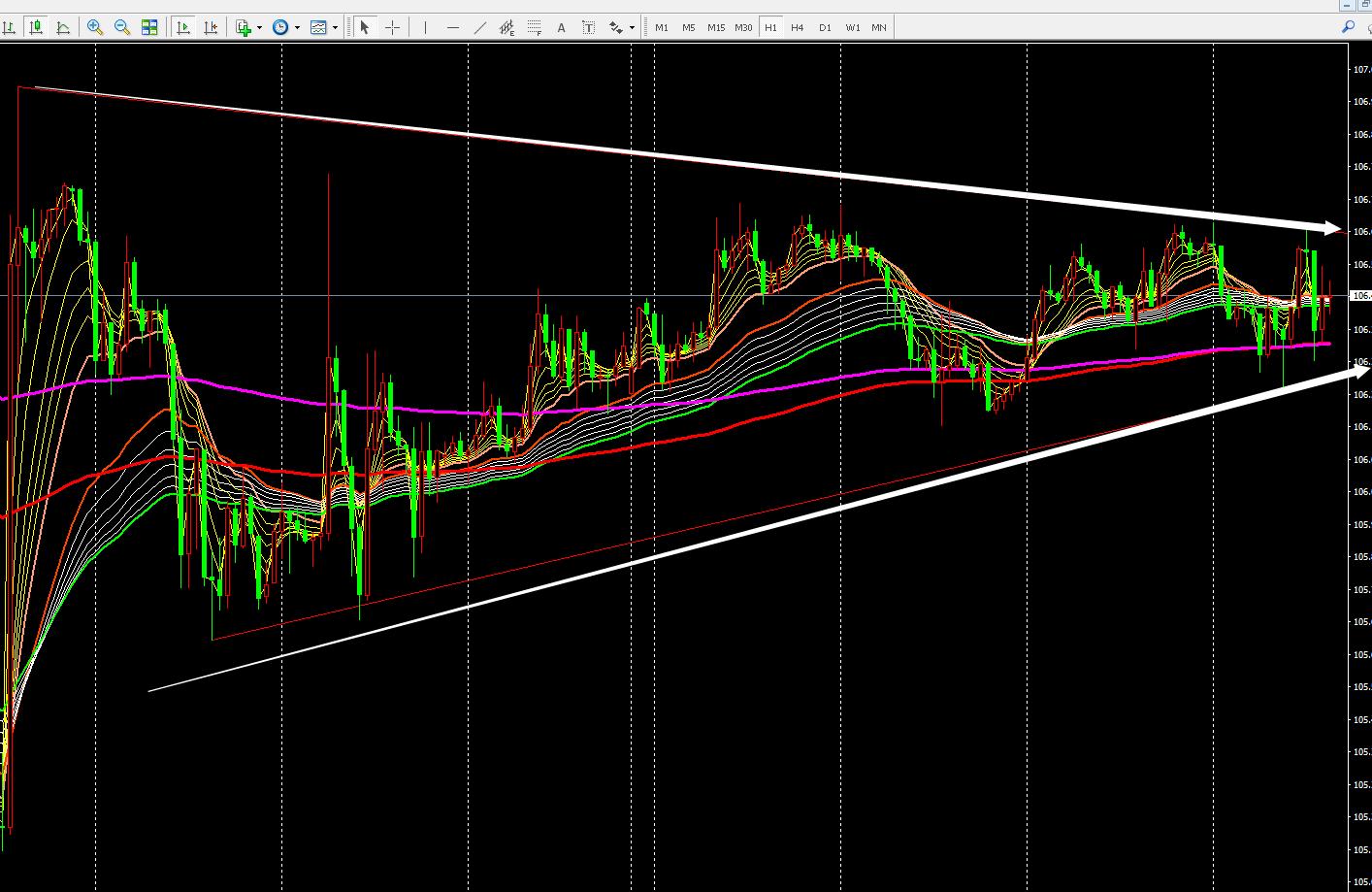Viewport: 1372px width, 892px height.
Task: Select the D1 daily timeframe
Action: [x=825, y=27]
